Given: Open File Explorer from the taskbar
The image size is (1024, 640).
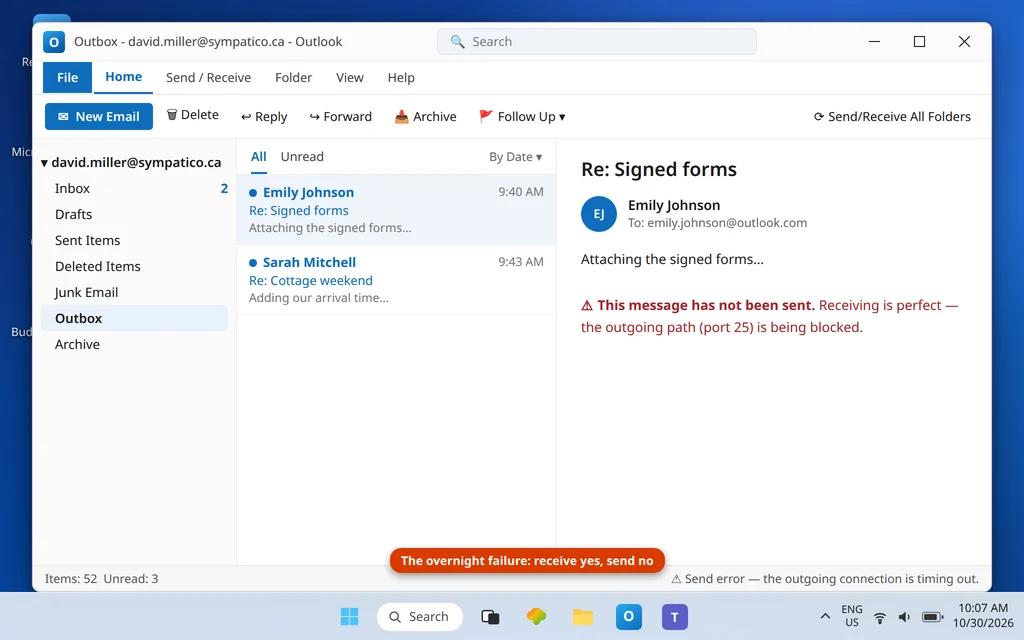Looking at the screenshot, I should 583,616.
